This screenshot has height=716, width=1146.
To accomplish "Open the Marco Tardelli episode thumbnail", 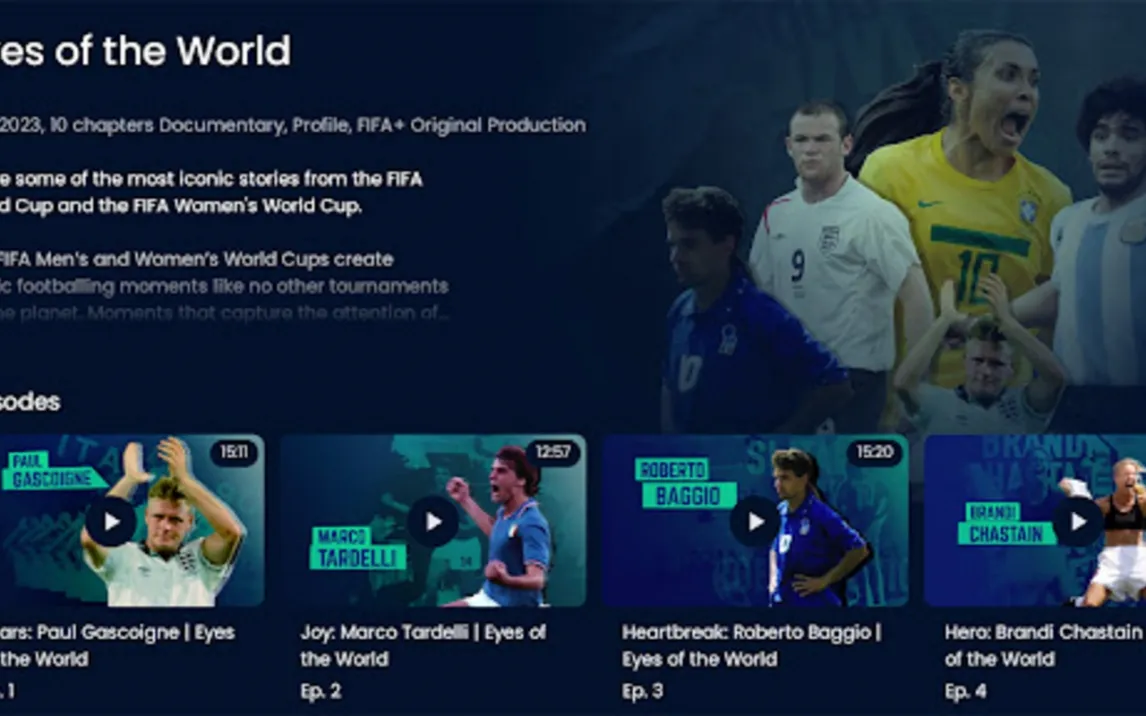I will (433, 520).
